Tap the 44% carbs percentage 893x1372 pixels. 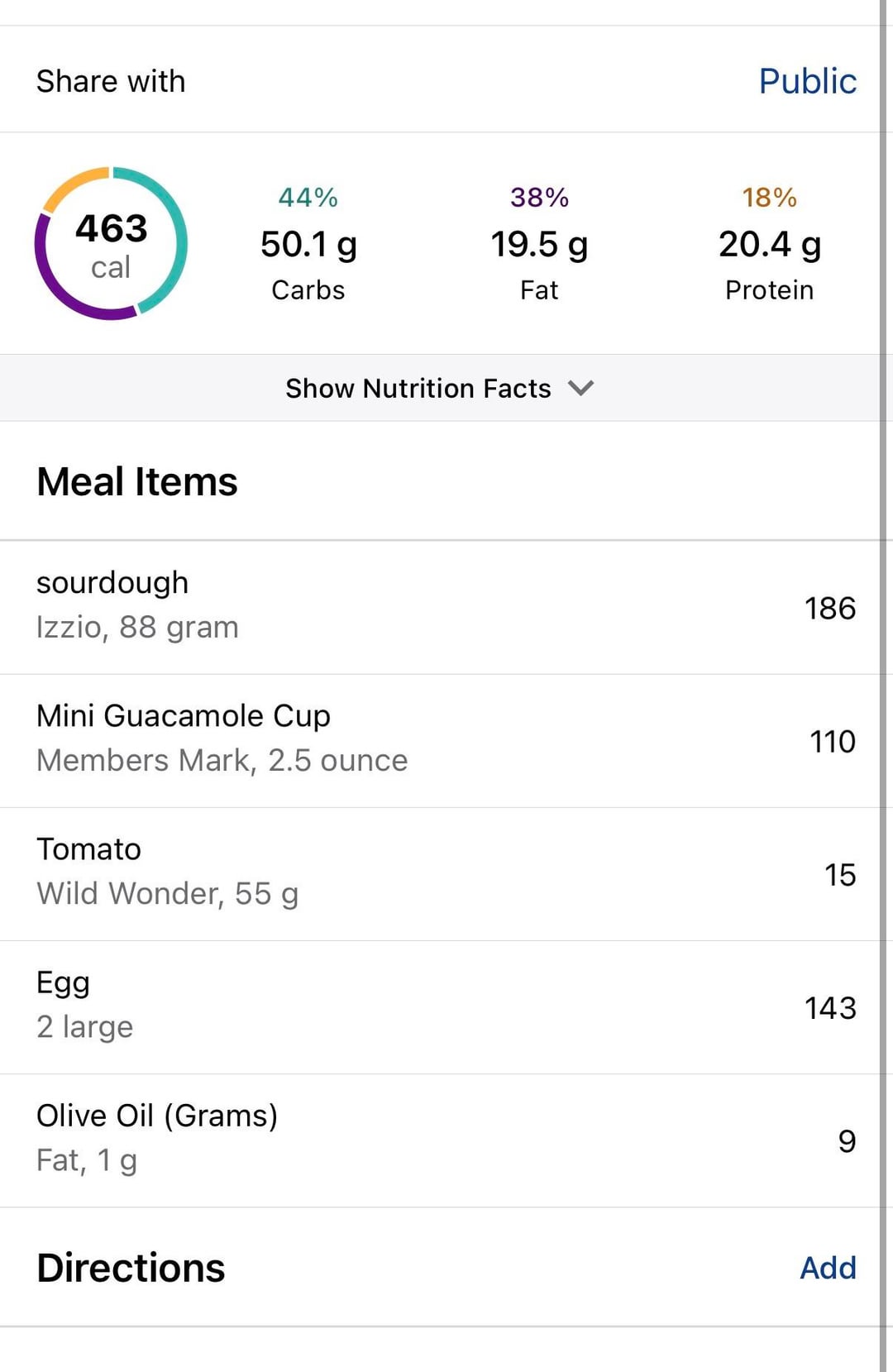coord(308,198)
